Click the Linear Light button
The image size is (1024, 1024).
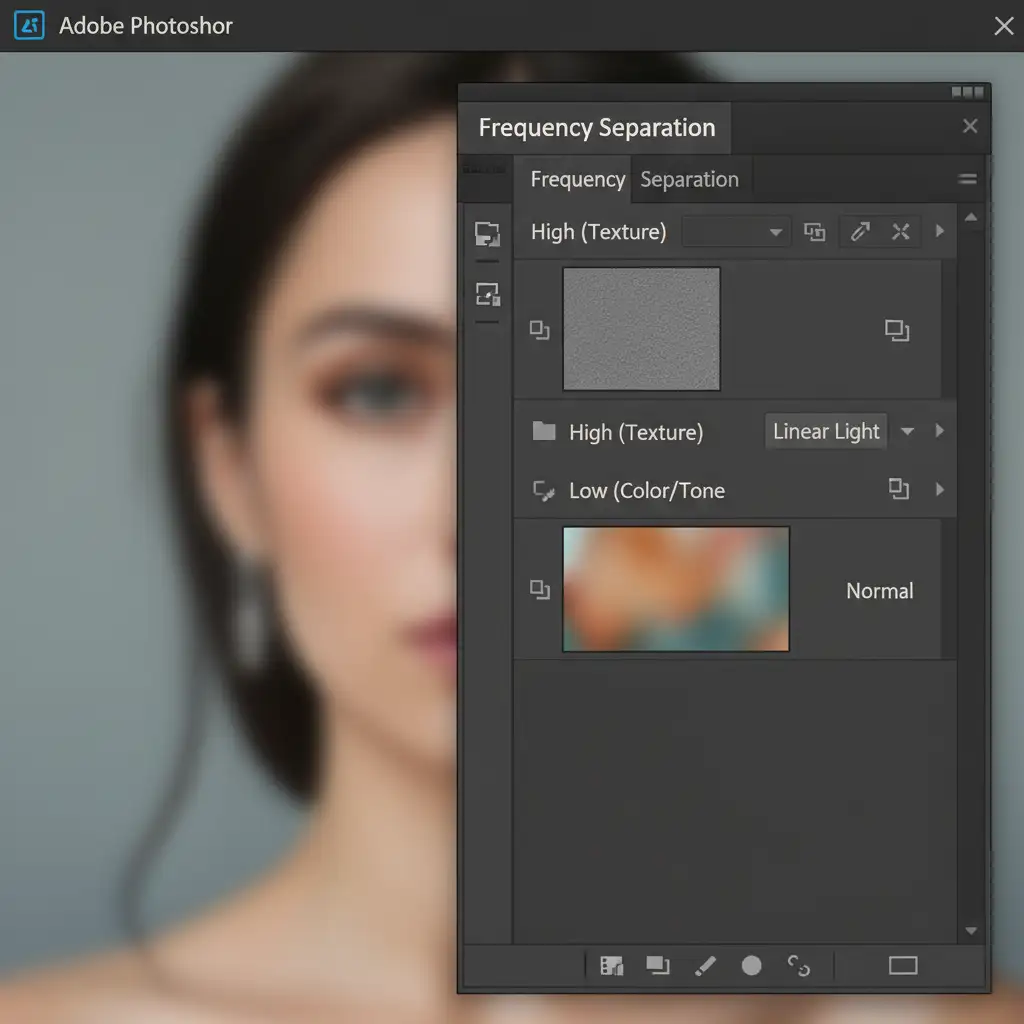pos(826,432)
